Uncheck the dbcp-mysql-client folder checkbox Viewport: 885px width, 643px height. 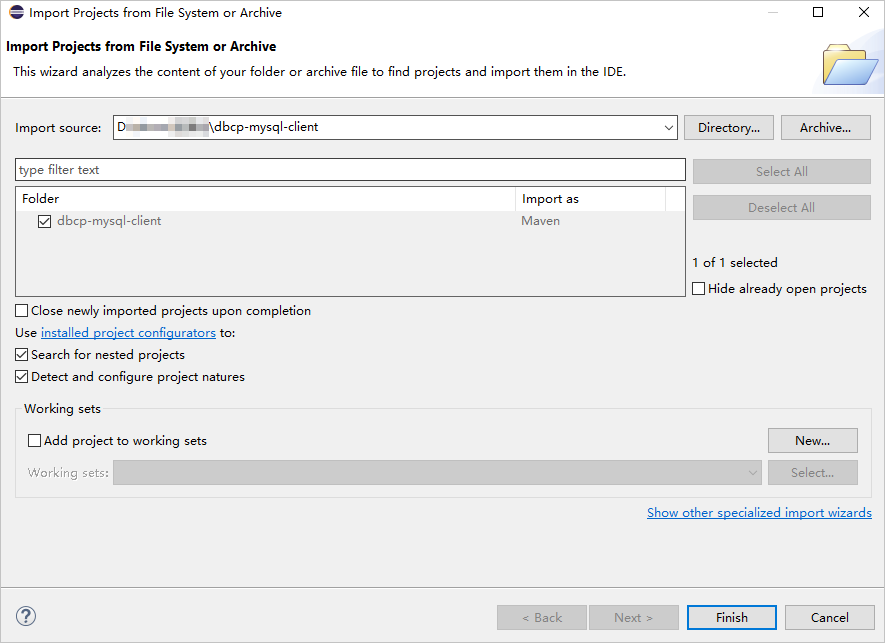click(x=44, y=221)
